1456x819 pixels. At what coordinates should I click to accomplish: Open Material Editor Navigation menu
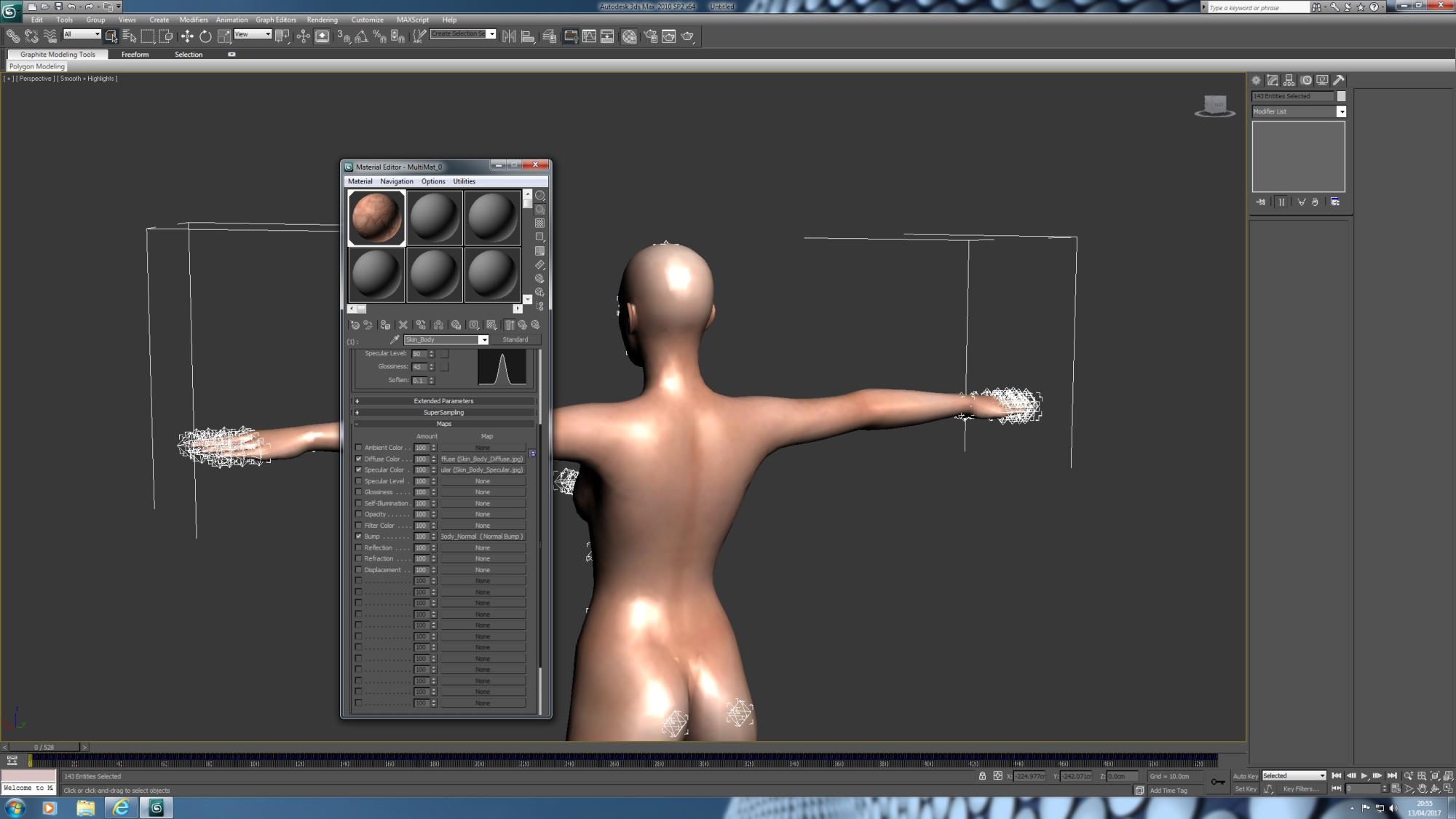pos(396,181)
